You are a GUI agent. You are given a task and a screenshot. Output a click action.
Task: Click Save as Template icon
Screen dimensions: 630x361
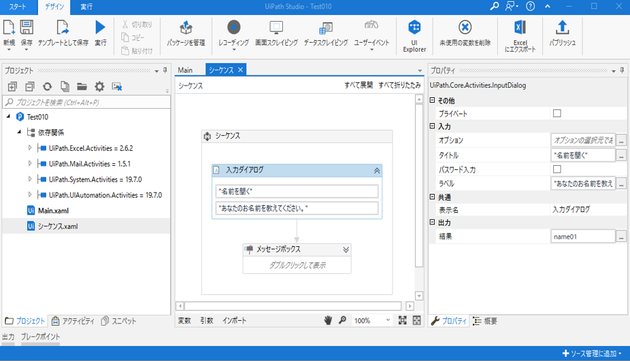pyautogui.click(x=63, y=28)
